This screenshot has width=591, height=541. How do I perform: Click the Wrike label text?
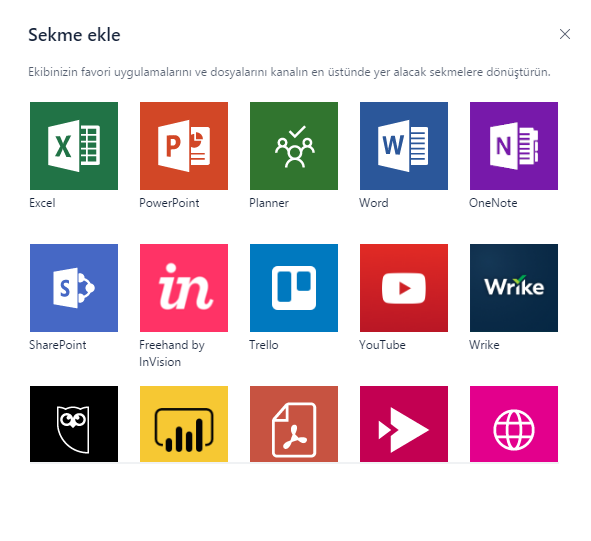(484, 345)
